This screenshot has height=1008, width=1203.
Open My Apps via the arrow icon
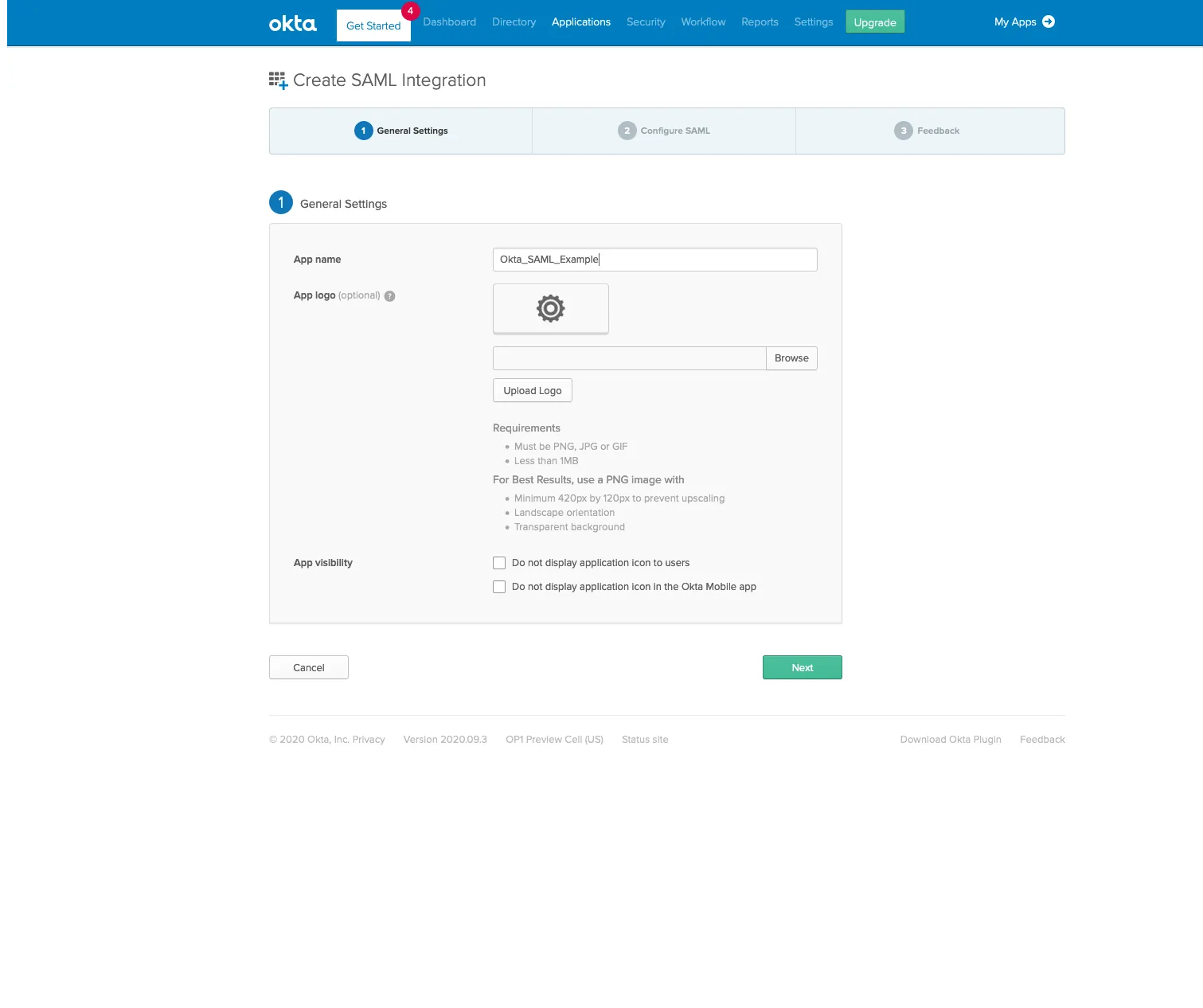point(1049,21)
